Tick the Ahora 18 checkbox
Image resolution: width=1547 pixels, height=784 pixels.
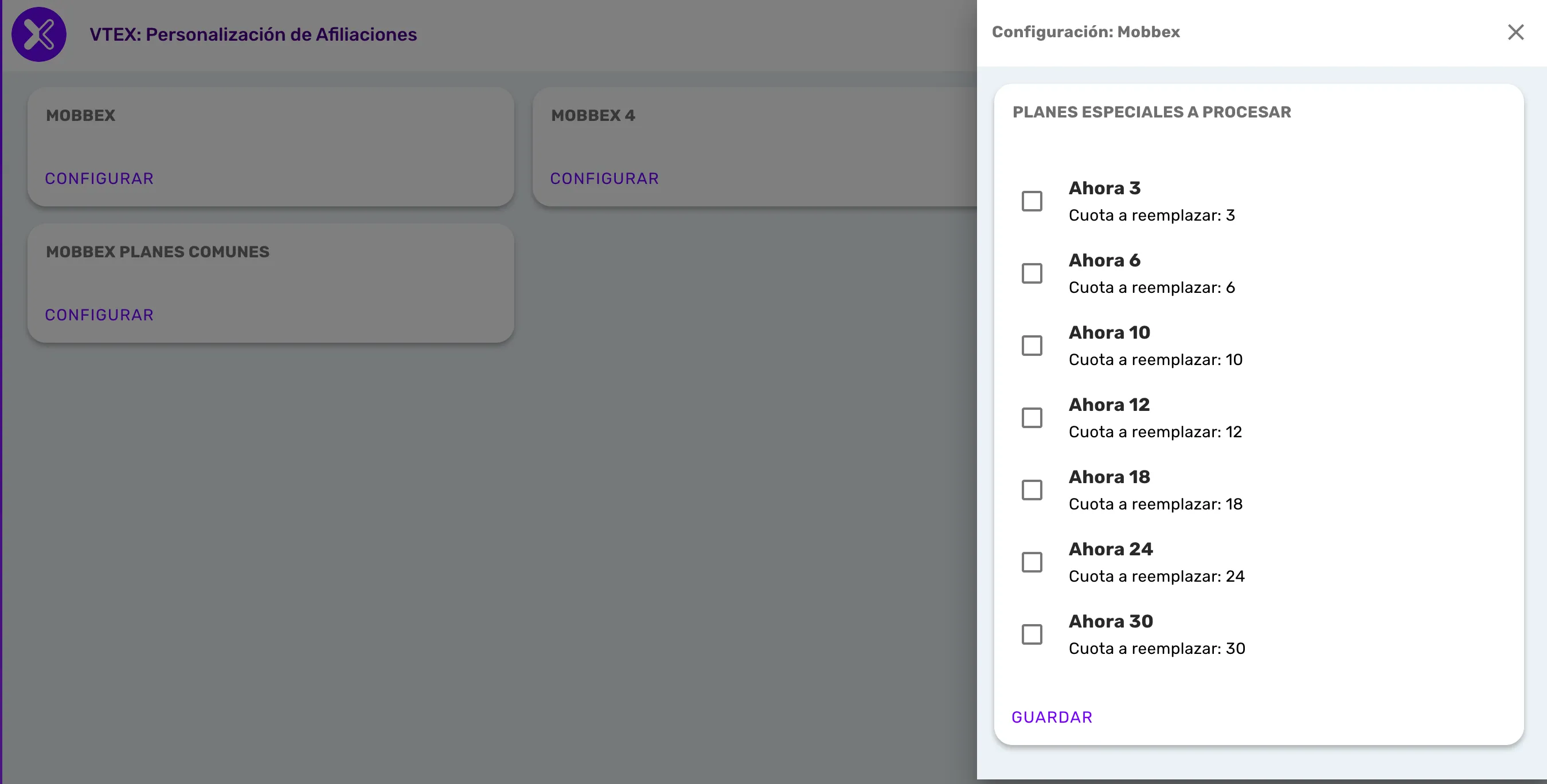coord(1032,490)
